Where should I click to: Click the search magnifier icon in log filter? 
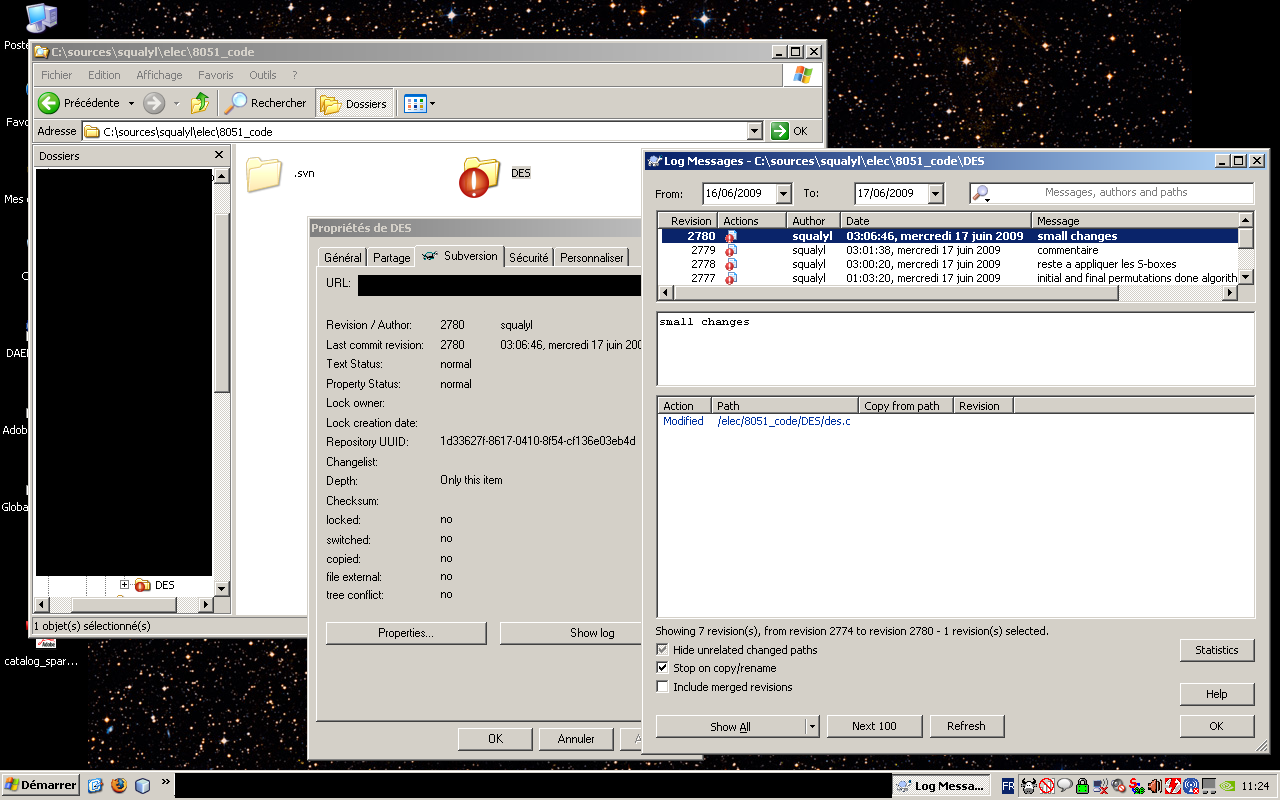point(981,193)
